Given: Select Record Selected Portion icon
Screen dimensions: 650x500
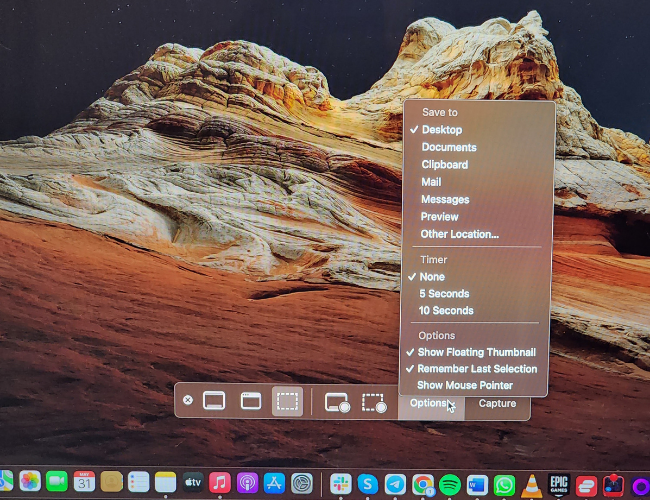Looking at the screenshot, I should 374,403.
